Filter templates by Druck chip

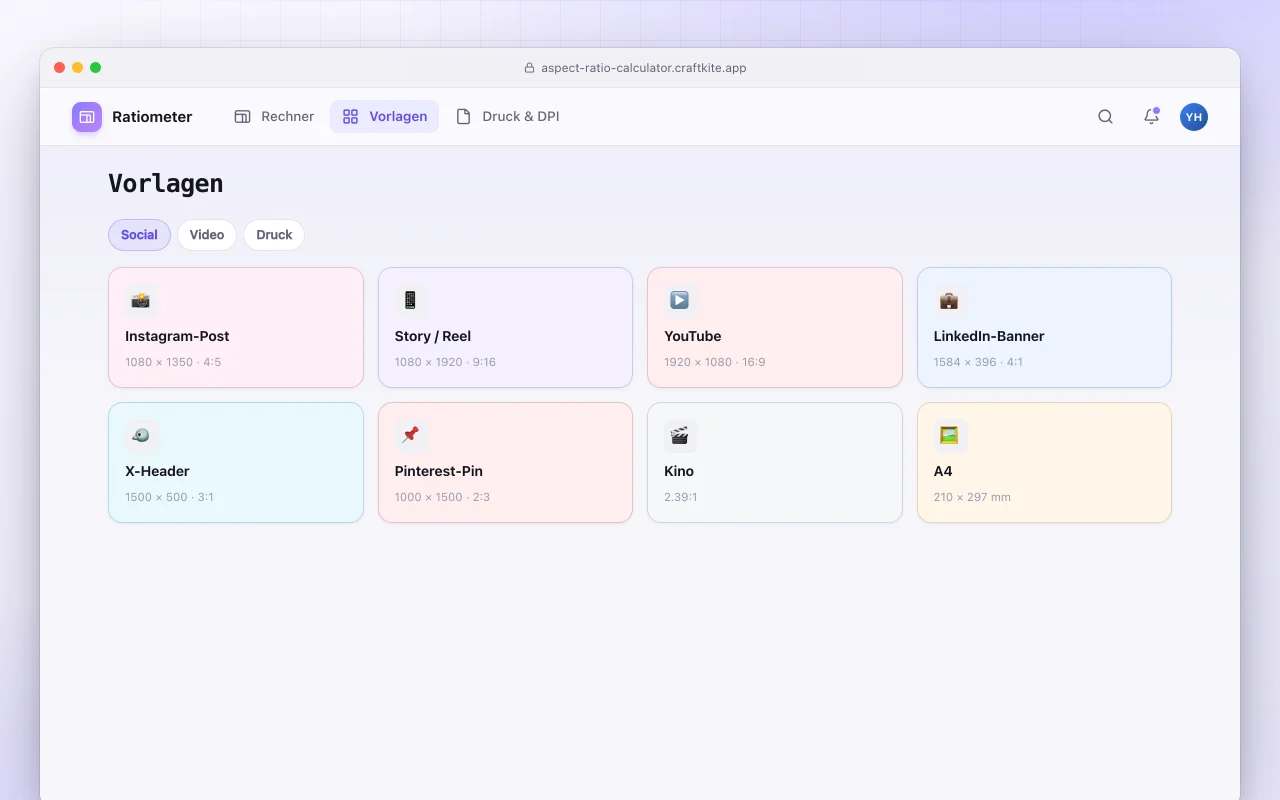pyautogui.click(x=274, y=235)
